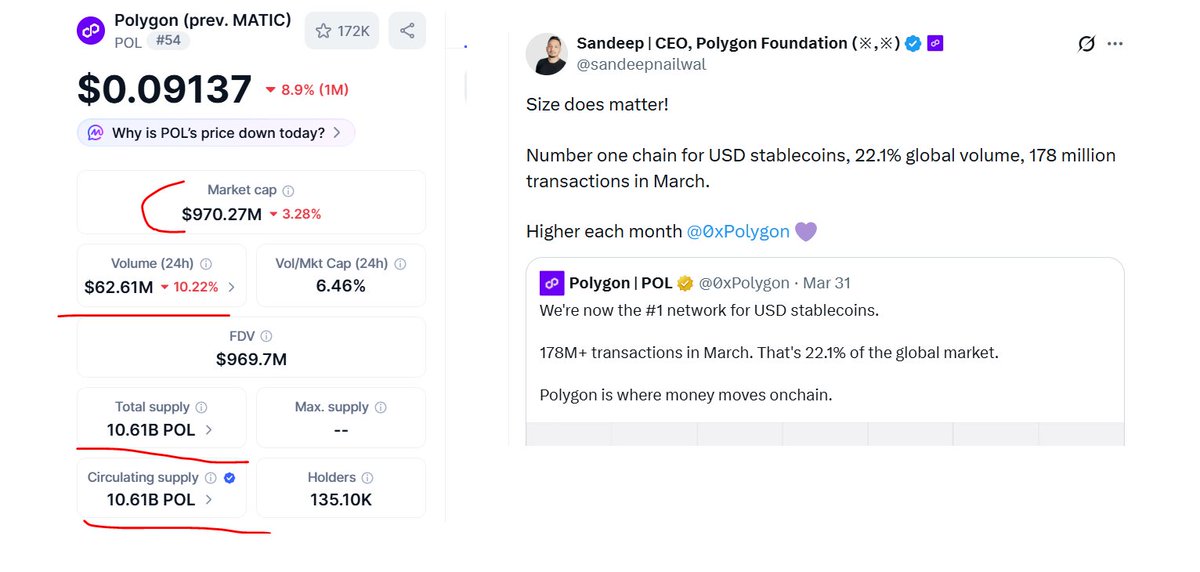1200x572 pixels.
Task: Click the Volume (24h) info icon
Action: point(206,264)
